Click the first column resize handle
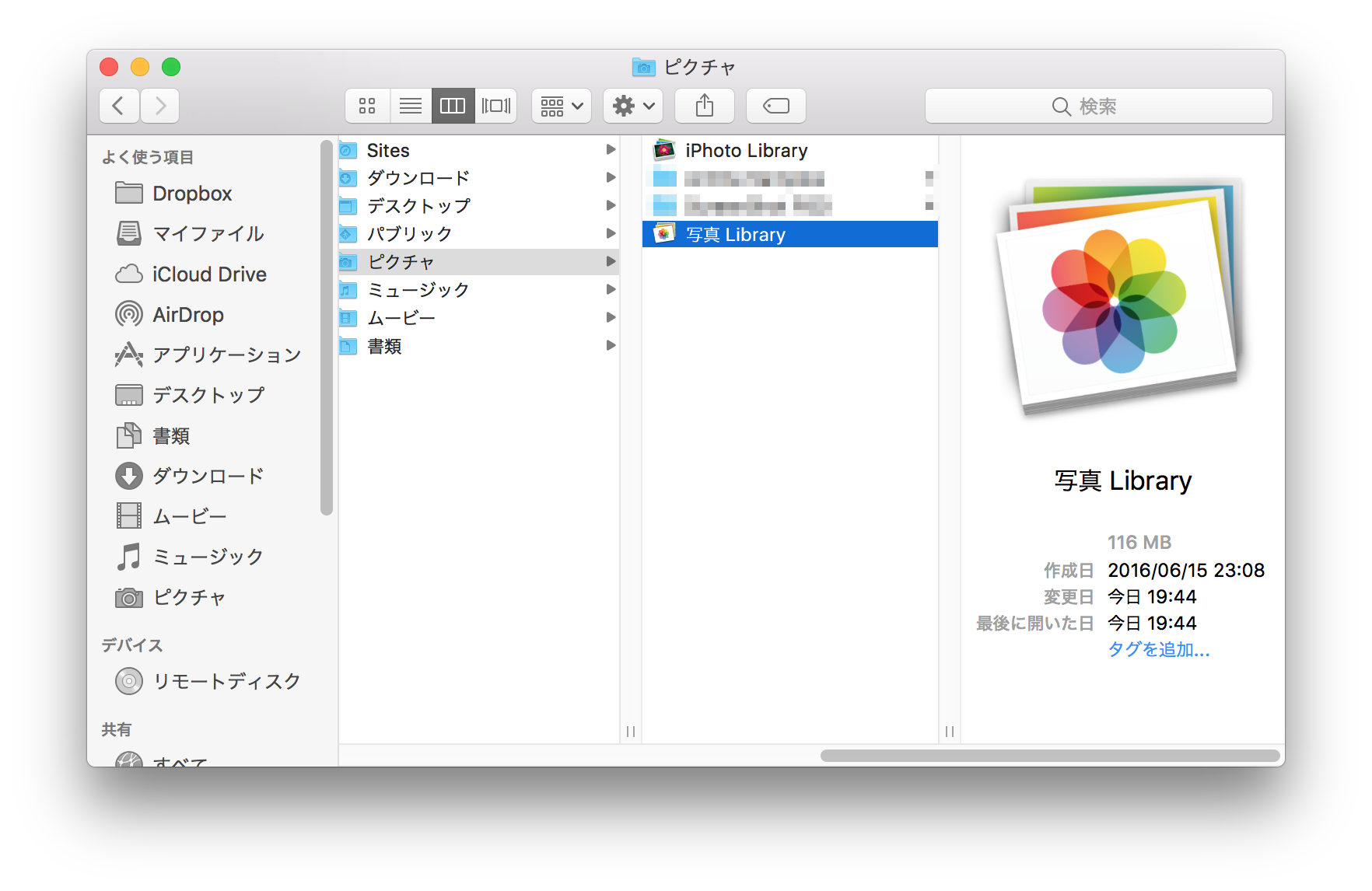This screenshot has height=891, width=1372. tap(631, 732)
